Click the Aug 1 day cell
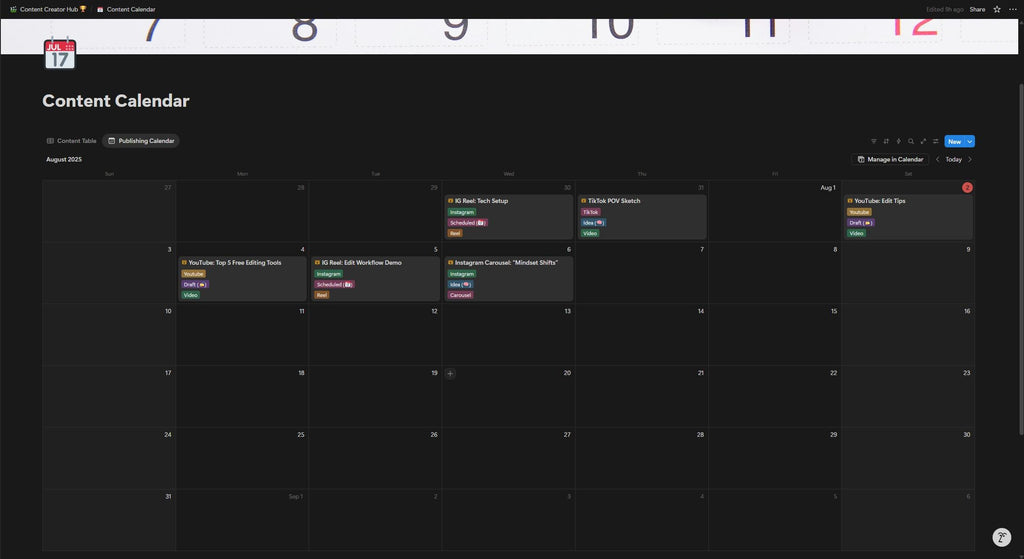The image size is (1024, 559). (775, 212)
